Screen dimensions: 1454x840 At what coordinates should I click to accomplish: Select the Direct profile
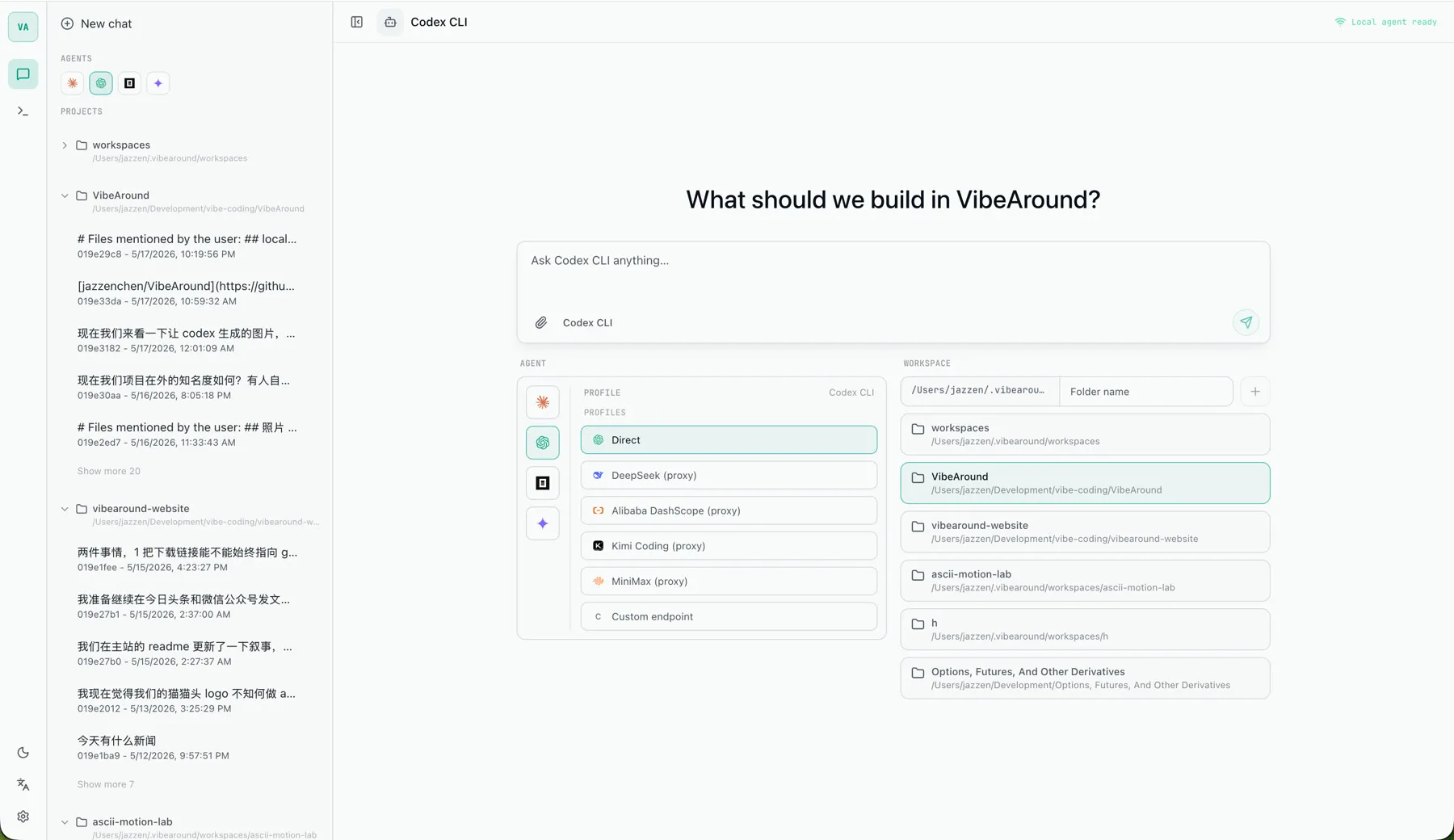729,440
